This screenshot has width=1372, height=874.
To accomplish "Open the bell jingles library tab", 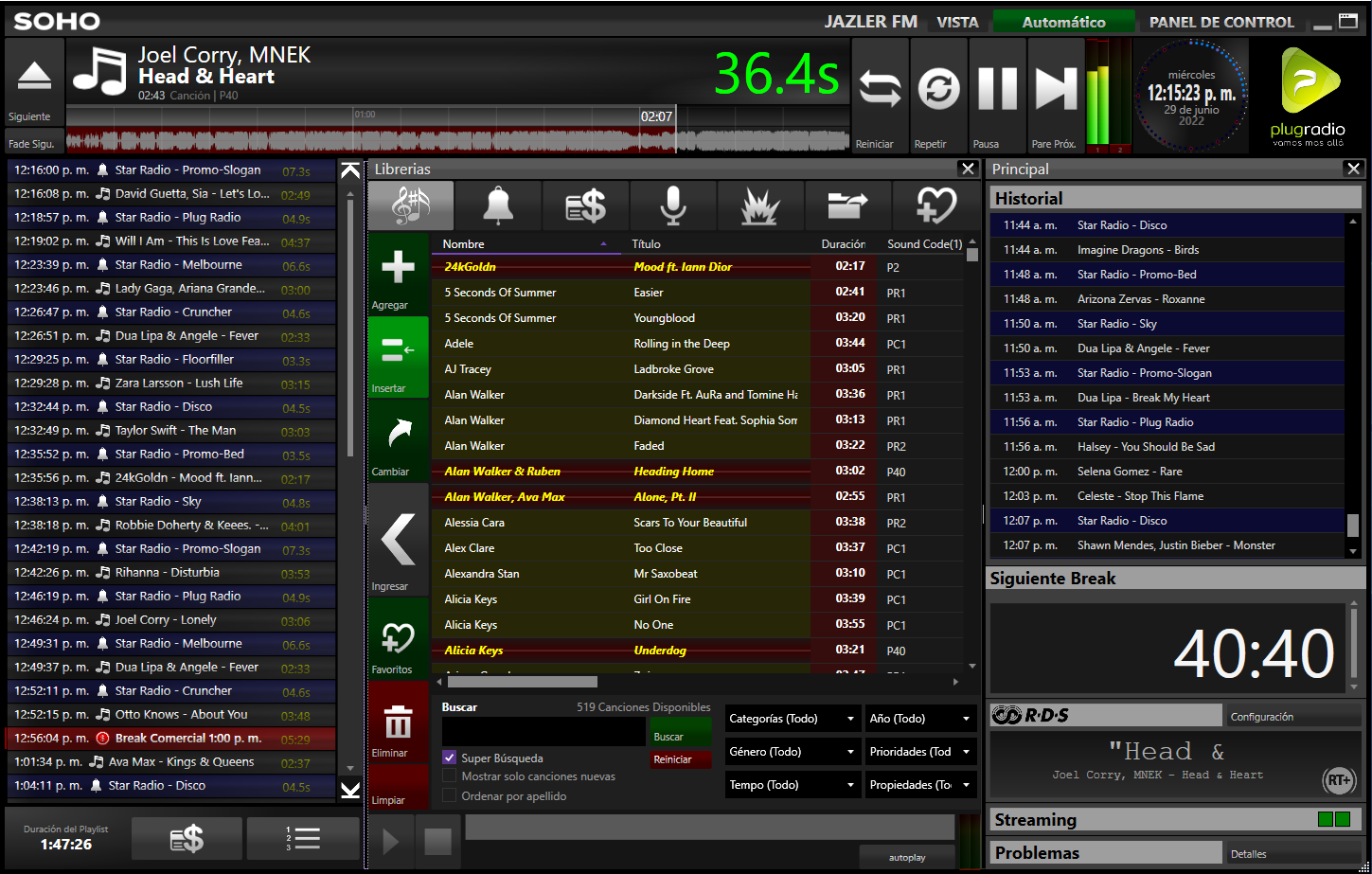I will (498, 205).
